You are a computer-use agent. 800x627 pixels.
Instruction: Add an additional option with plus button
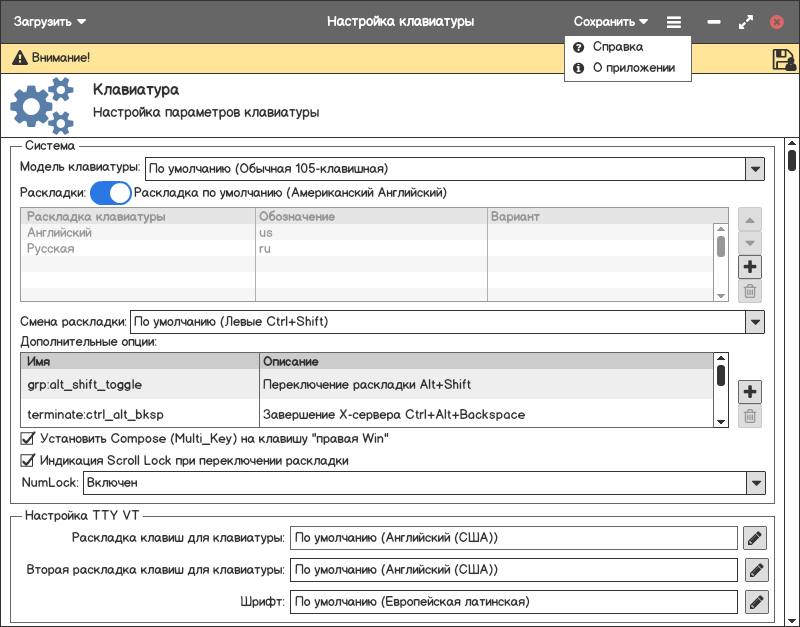click(x=750, y=392)
